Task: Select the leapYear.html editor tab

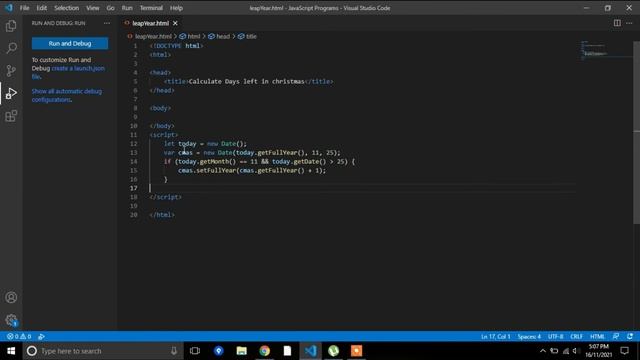Action: [151, 23]
